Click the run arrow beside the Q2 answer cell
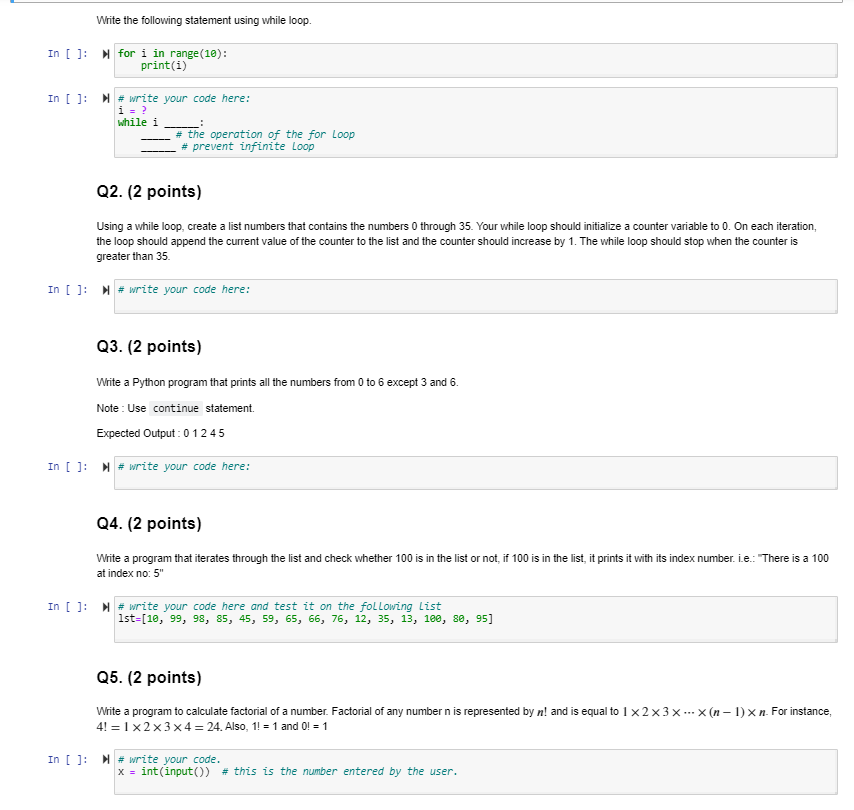The height and width of the screenshot is (810, 854). pos(105,290)
